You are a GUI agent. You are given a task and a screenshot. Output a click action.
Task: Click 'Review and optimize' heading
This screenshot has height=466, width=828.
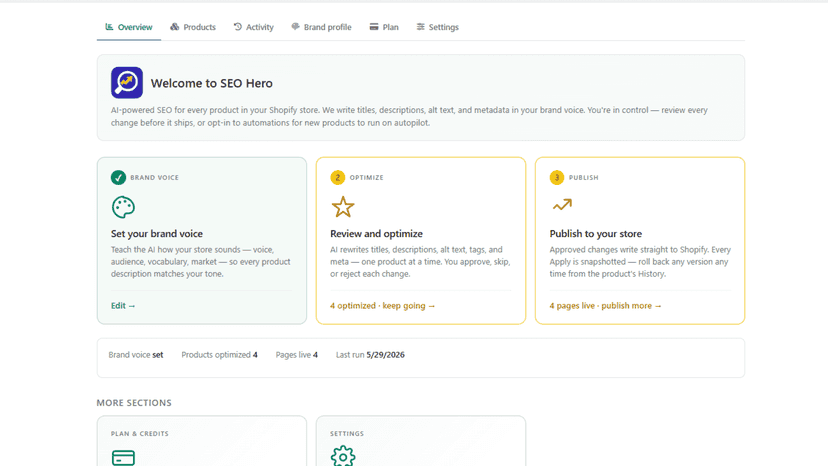pos(377,234)
